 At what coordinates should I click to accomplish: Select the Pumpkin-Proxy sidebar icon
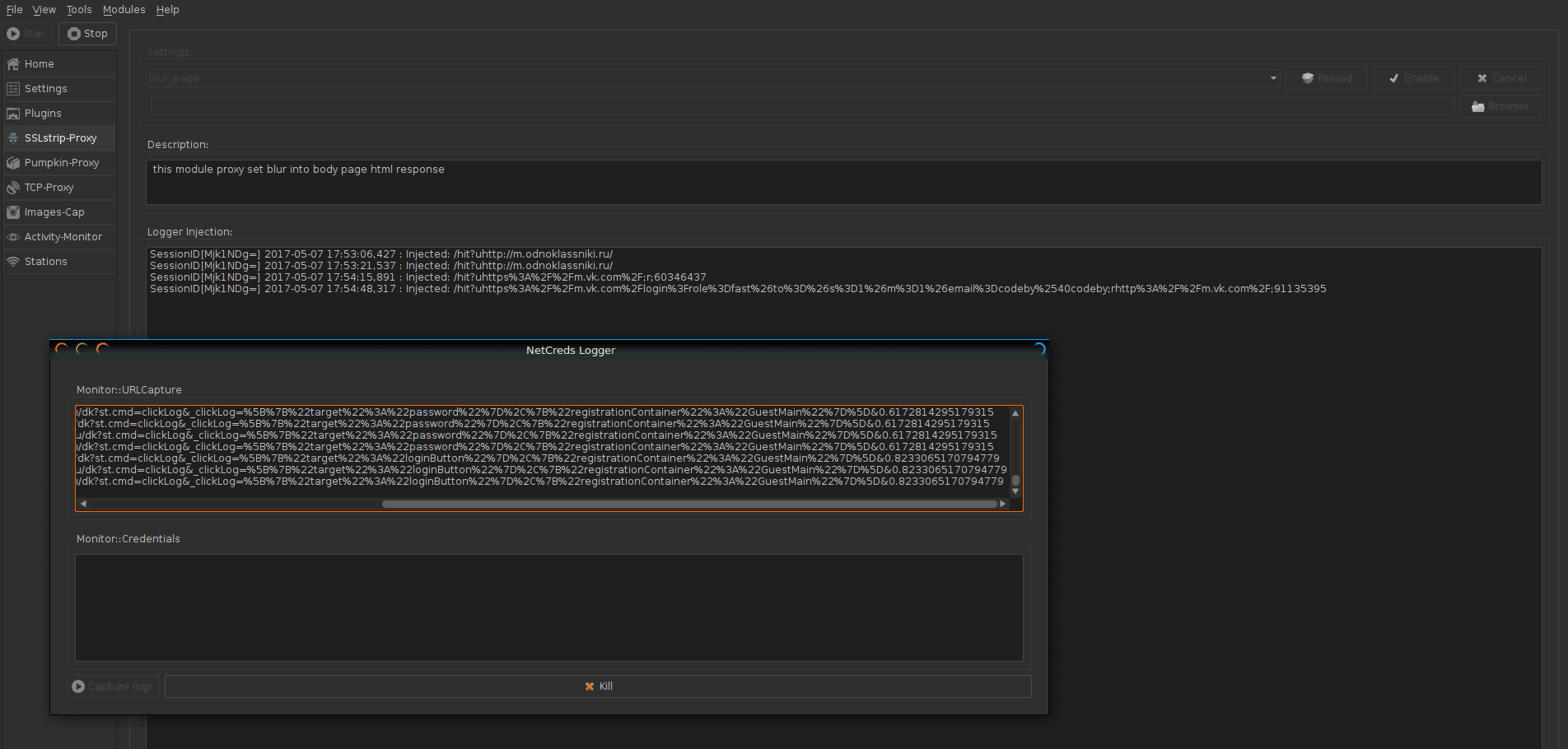[x=13, y=163]
